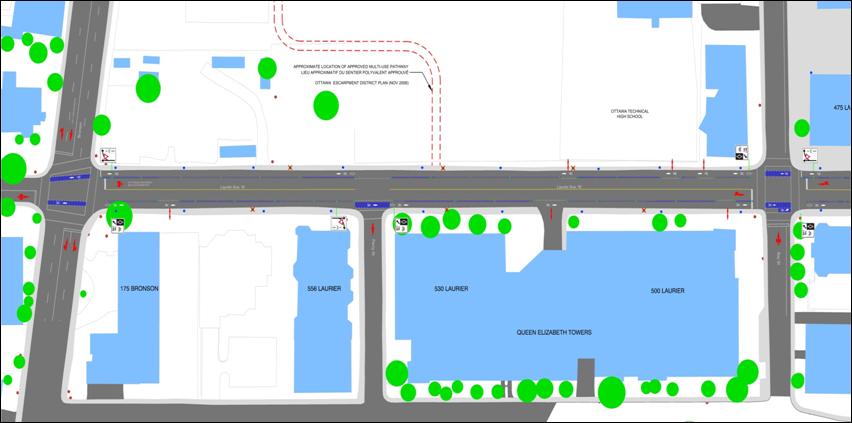The image size is (852, 423).
Task: Select the triangle sign symbol below the 475 building
Action: [810, 155]
